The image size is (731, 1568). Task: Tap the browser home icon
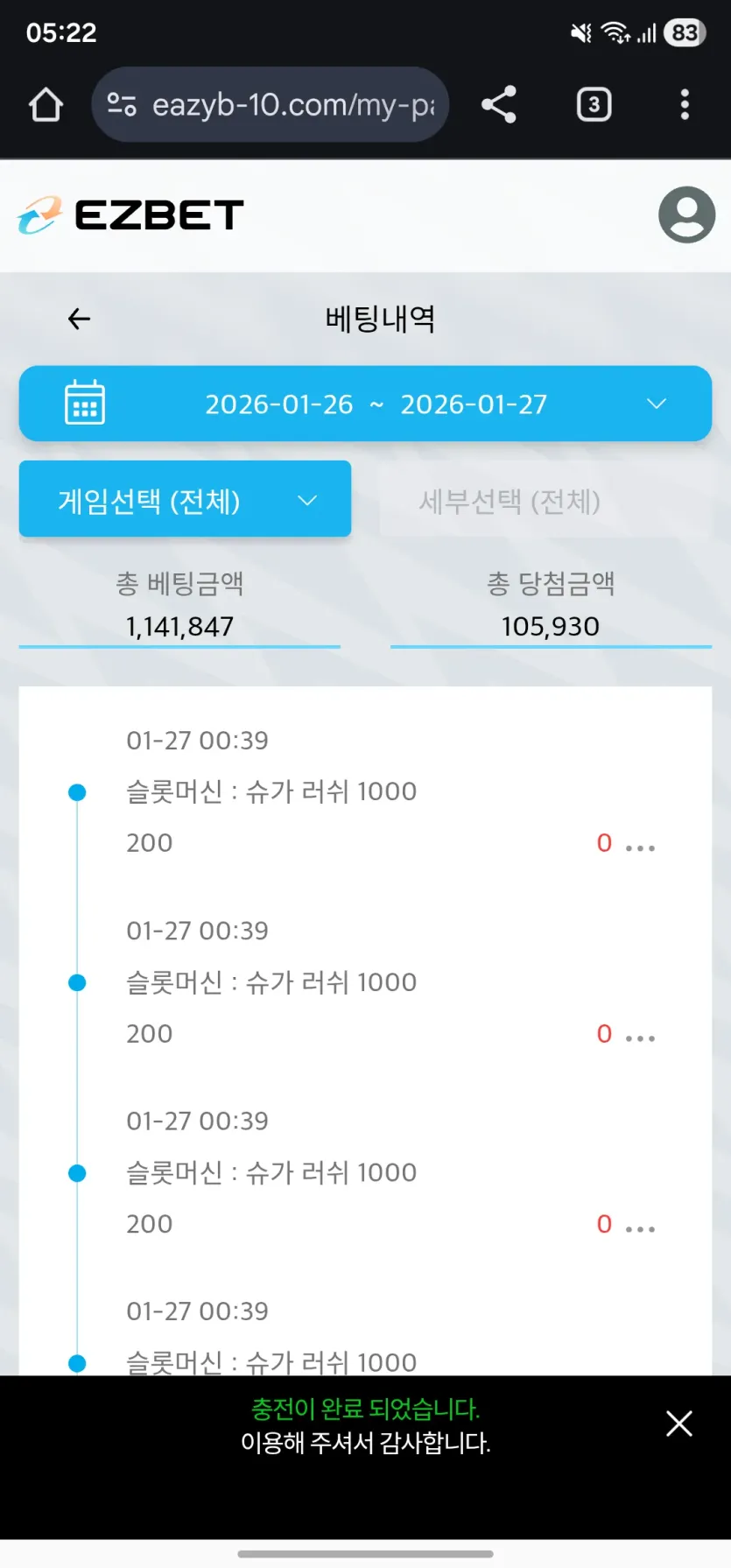[x=46, y=105]
